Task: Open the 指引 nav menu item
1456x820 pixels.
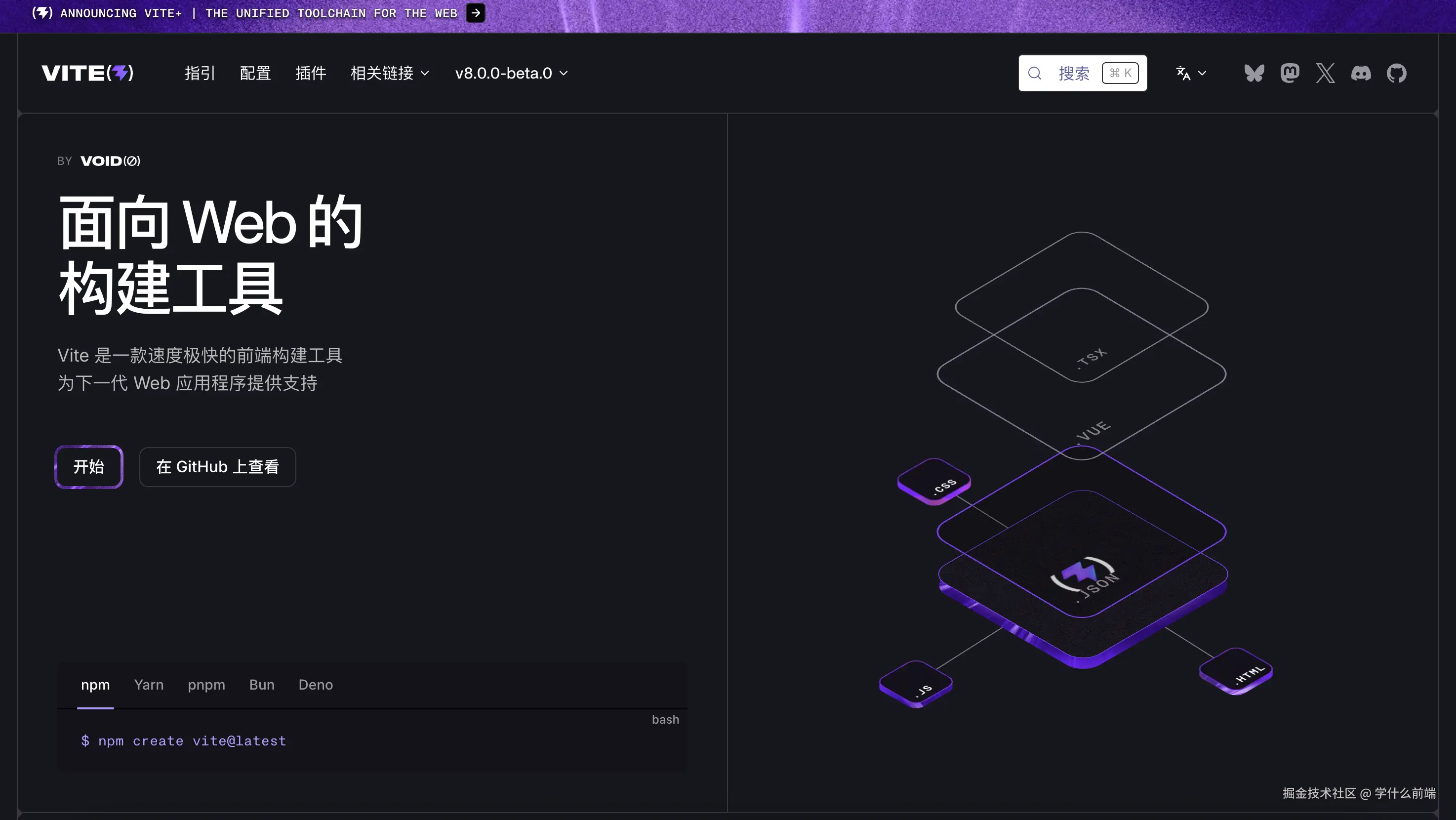Action: tap(200, 74)
